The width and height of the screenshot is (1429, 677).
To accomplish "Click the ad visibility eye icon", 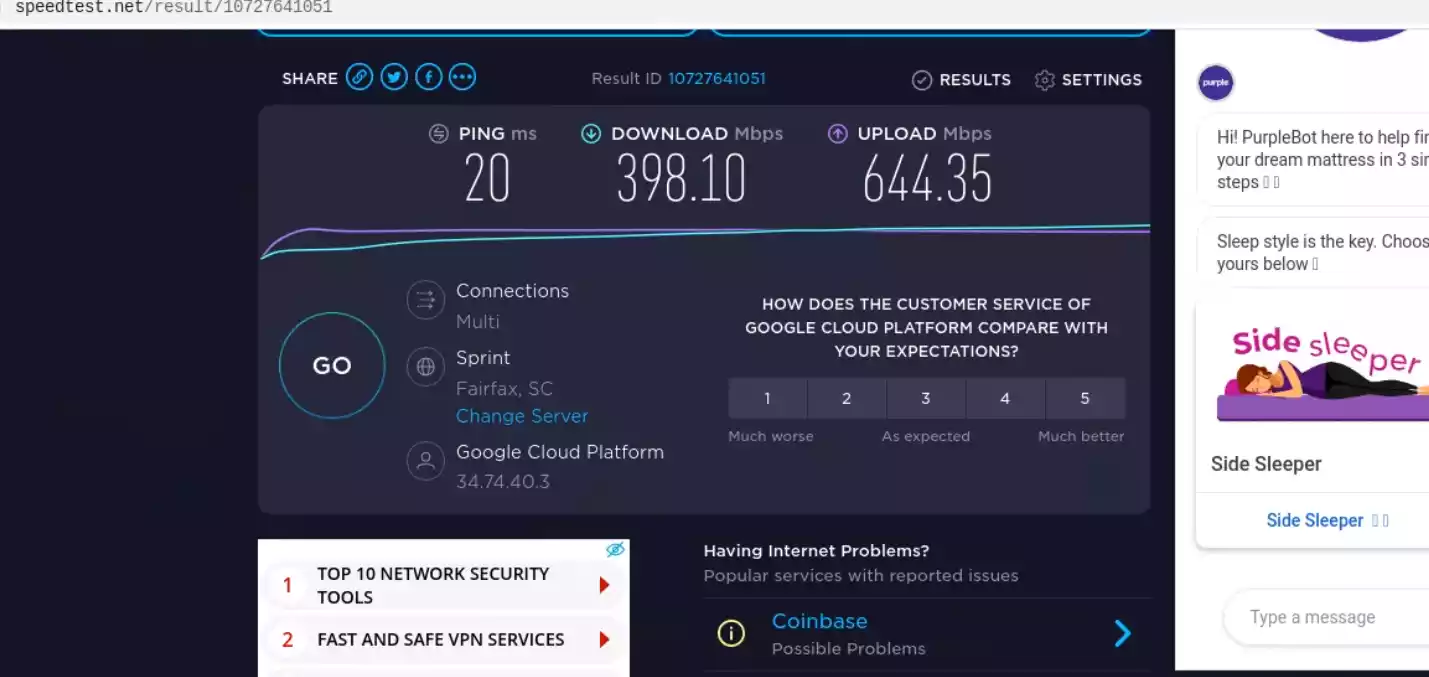I will (x=615, y=549).
